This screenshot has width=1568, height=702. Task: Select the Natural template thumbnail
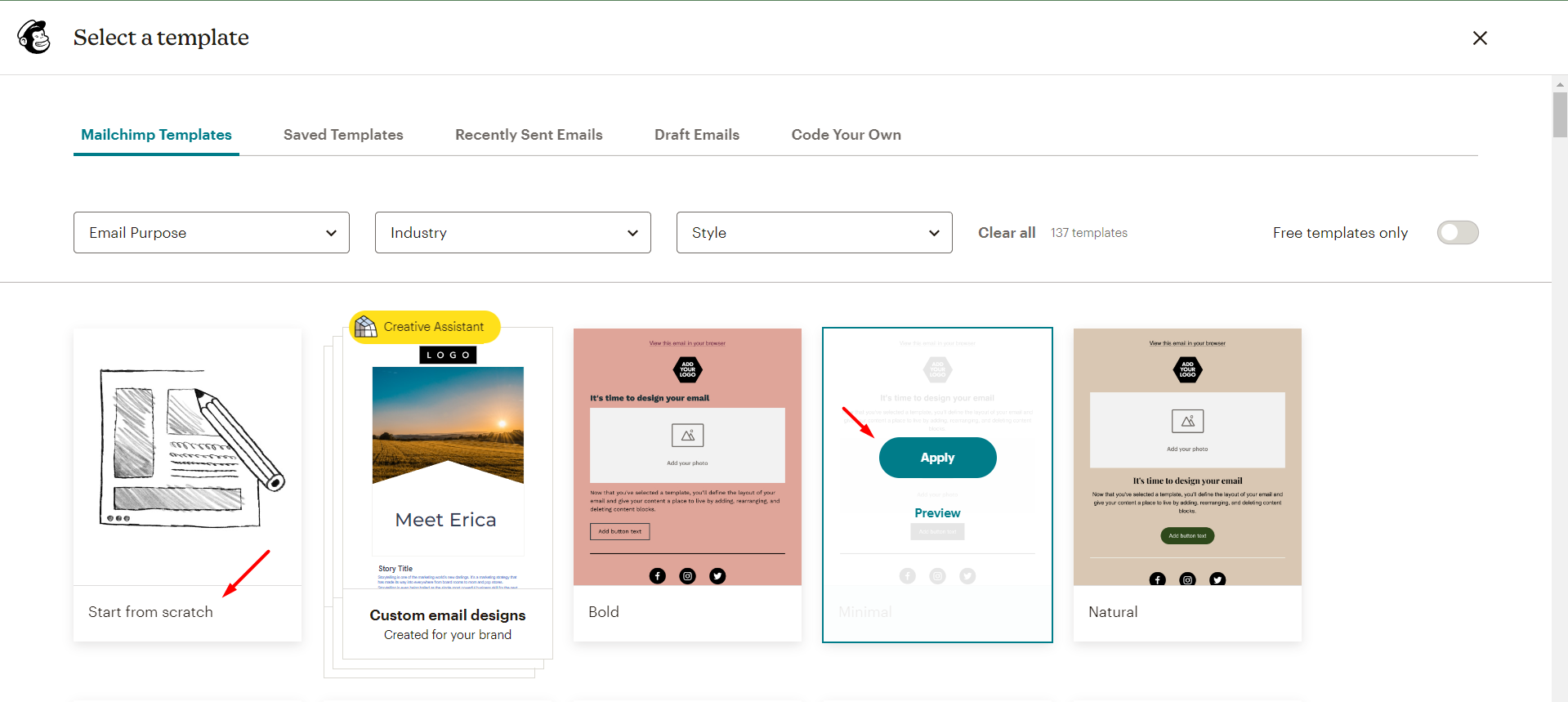click(1186, 458)
